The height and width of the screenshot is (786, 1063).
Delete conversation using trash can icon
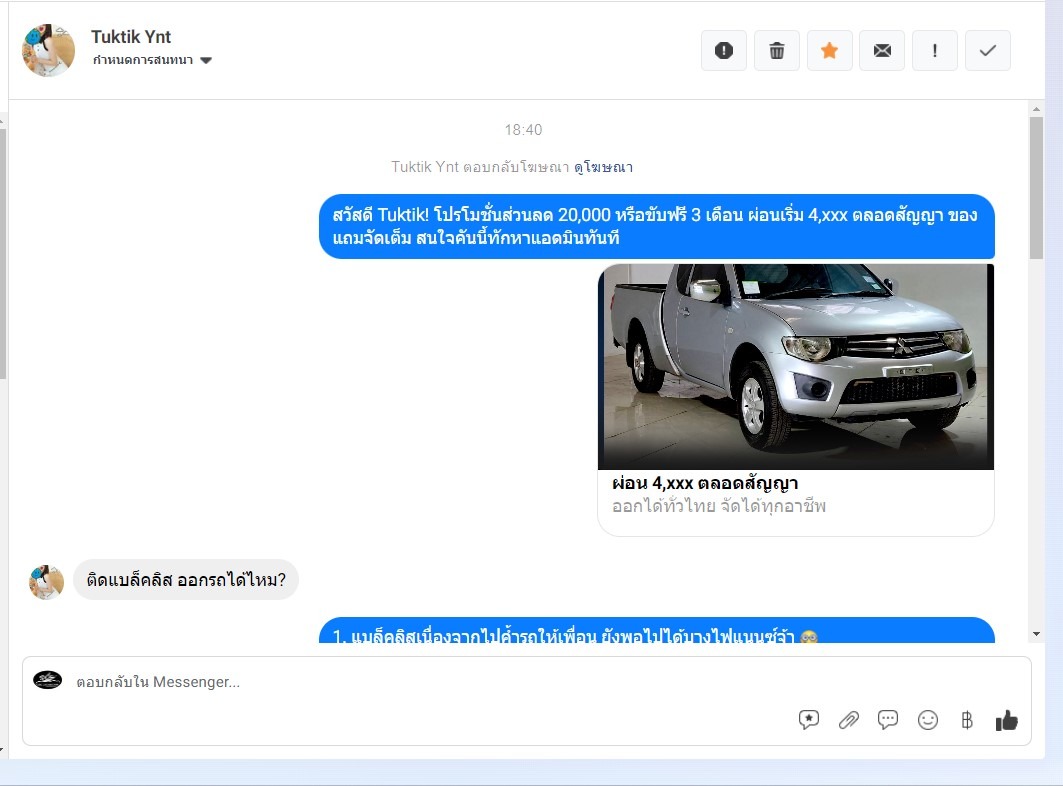click(x=777, y=51)
